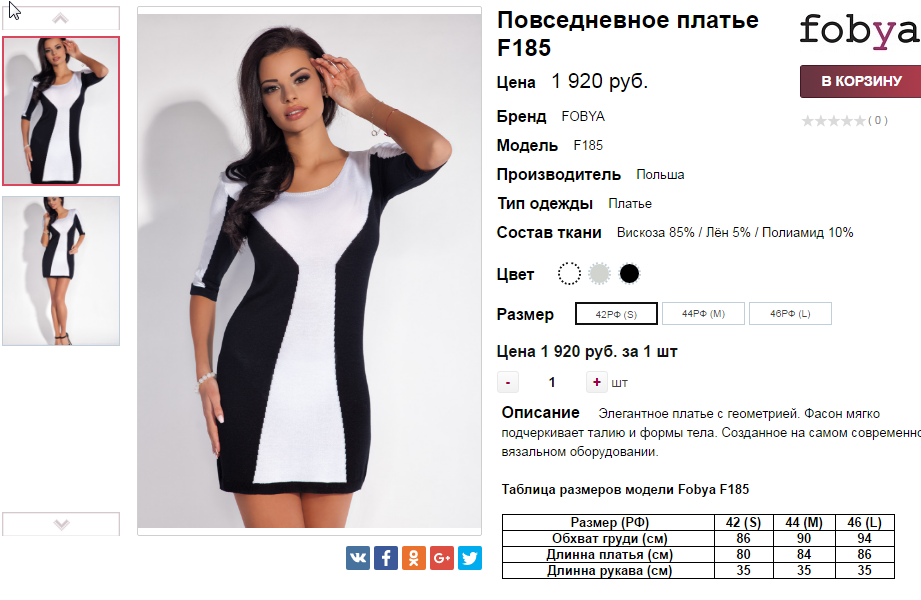Pick size 46РФ (L)
Screen dimensions: 921x600
(790, 314)
